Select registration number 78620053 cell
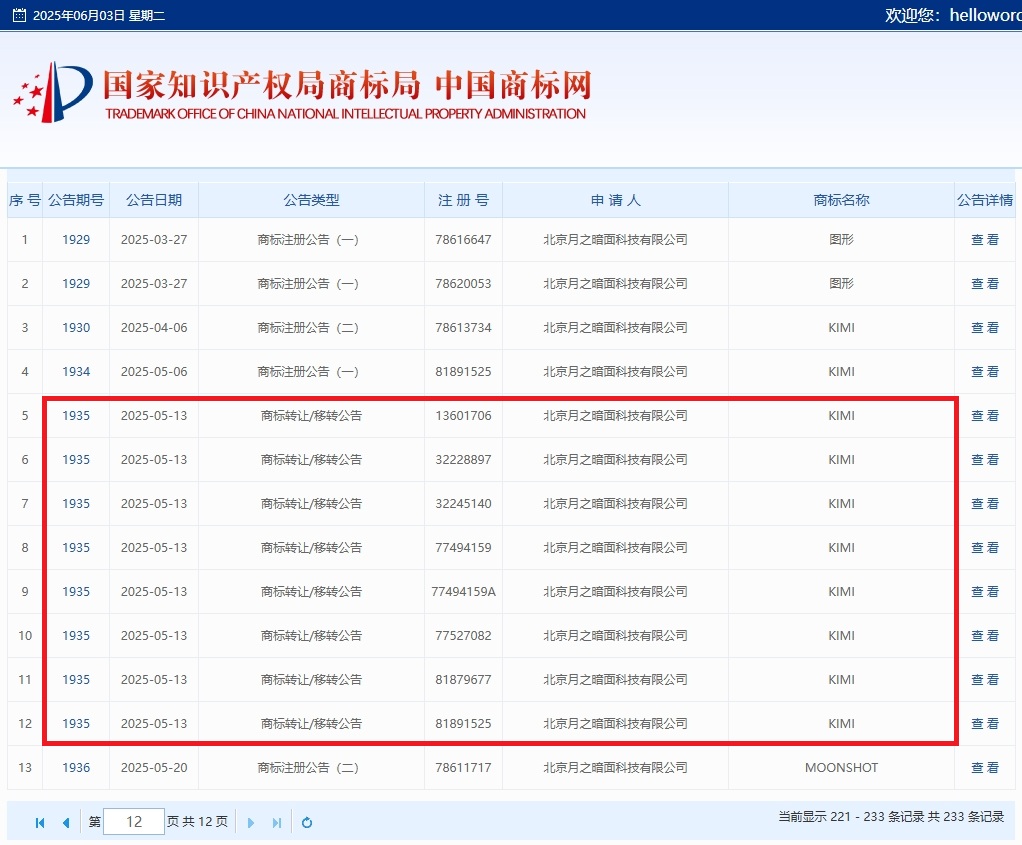This screenshot has width=1022, height=845. click(463, 284)
